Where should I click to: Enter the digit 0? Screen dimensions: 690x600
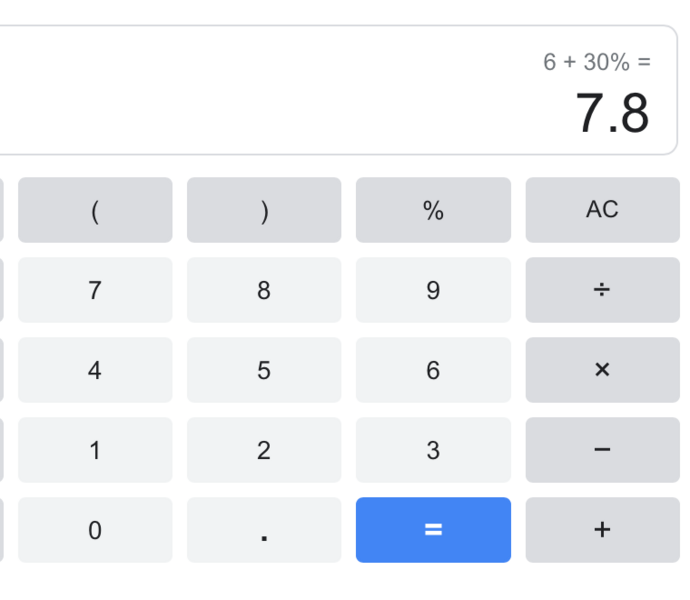pyautogui.click(x=95, y=530)
